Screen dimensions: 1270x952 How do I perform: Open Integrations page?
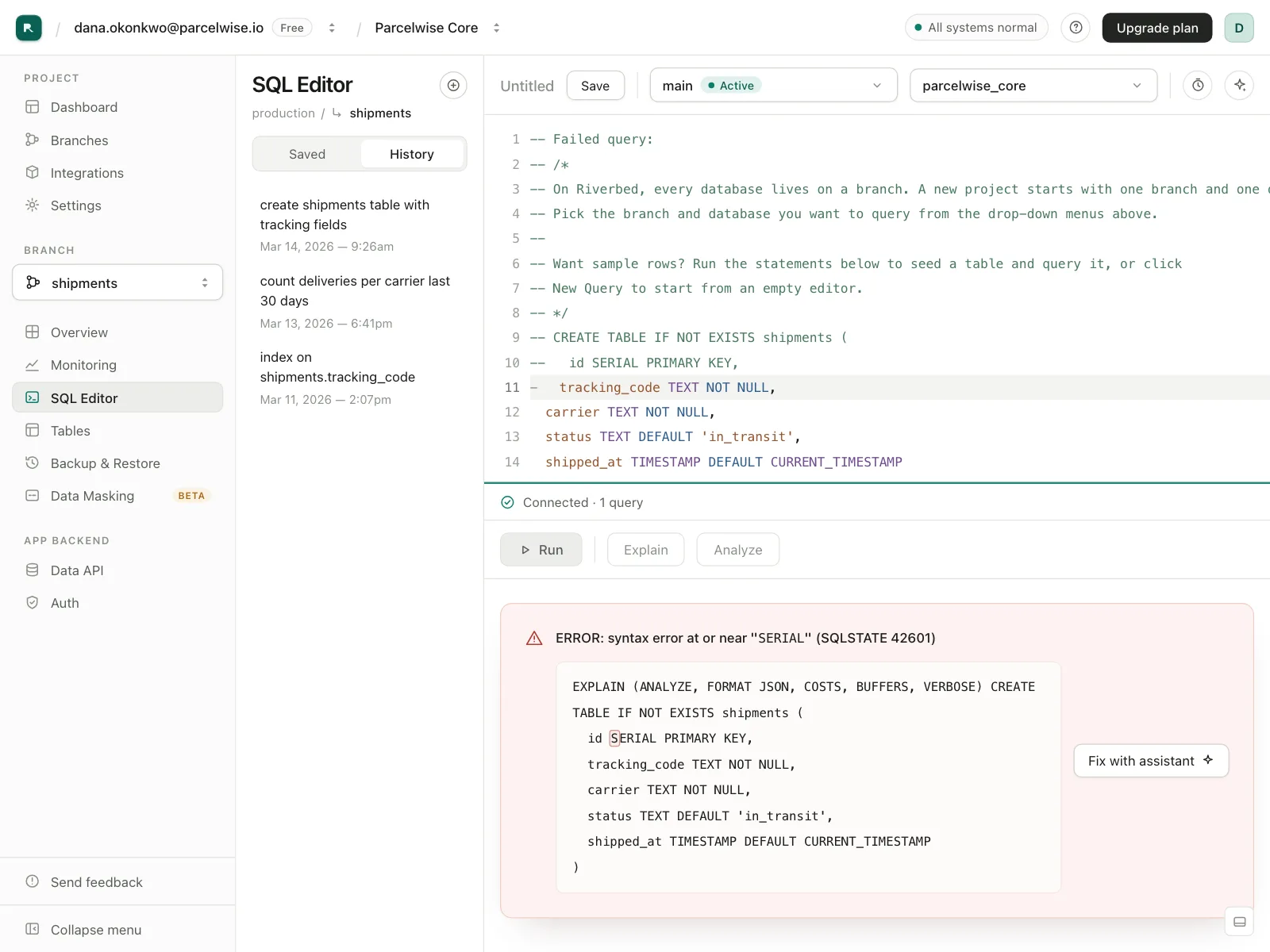pos(117,173)
